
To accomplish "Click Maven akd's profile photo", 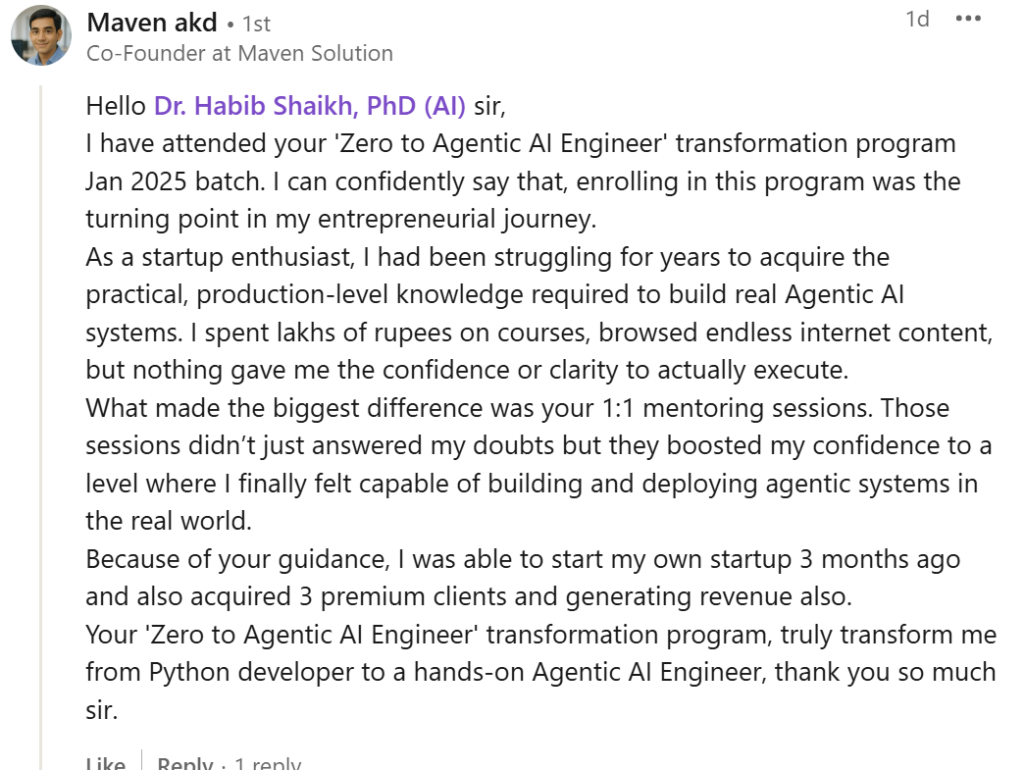I will pyautogui.click(x=41, y=35).
